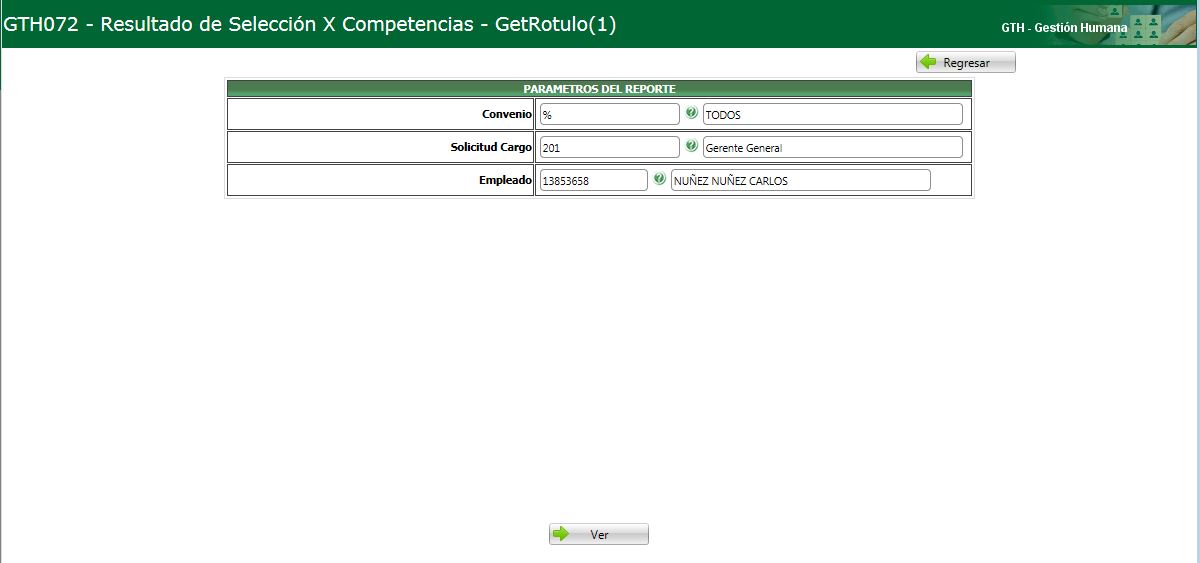Open help lookup icon for Empleado

coord(659,179)
